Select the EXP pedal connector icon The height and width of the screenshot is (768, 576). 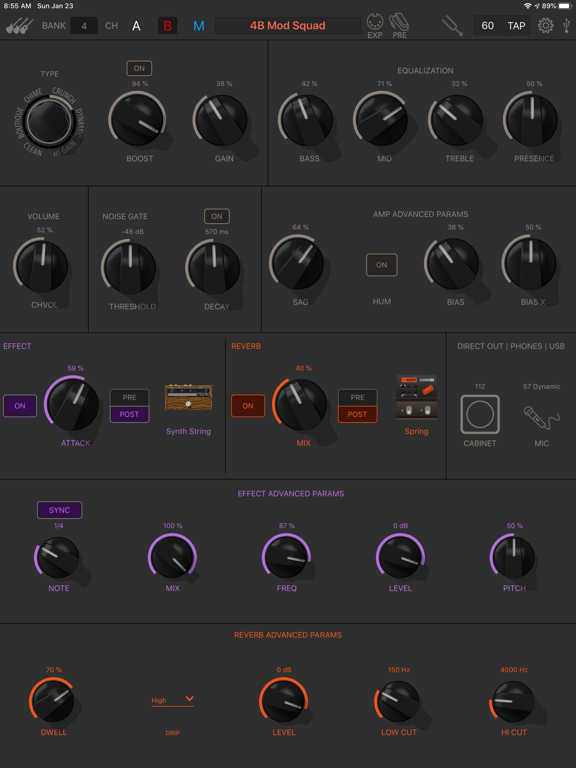coord(375,23)
